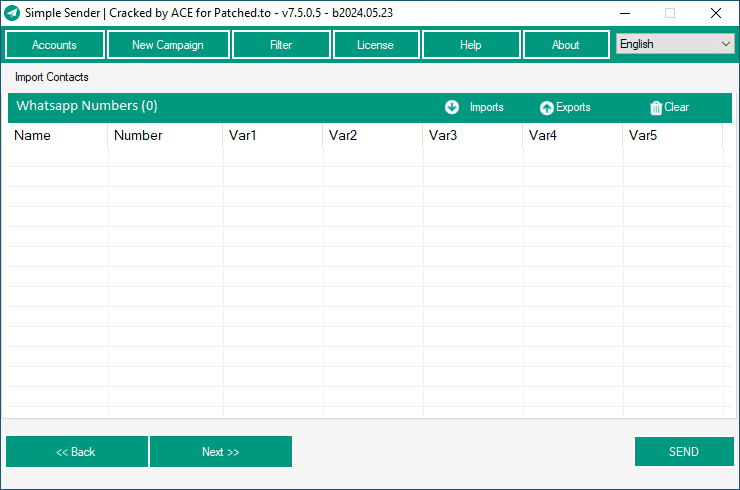Screen dimensions: 740x490
Task: Open the Help menu
Action: click(x=471, y=45)
